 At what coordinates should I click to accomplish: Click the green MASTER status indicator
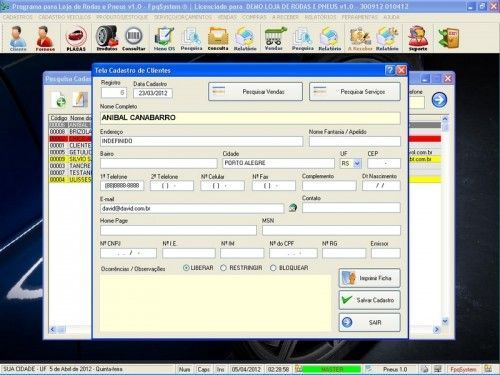[x=332, y=369]
